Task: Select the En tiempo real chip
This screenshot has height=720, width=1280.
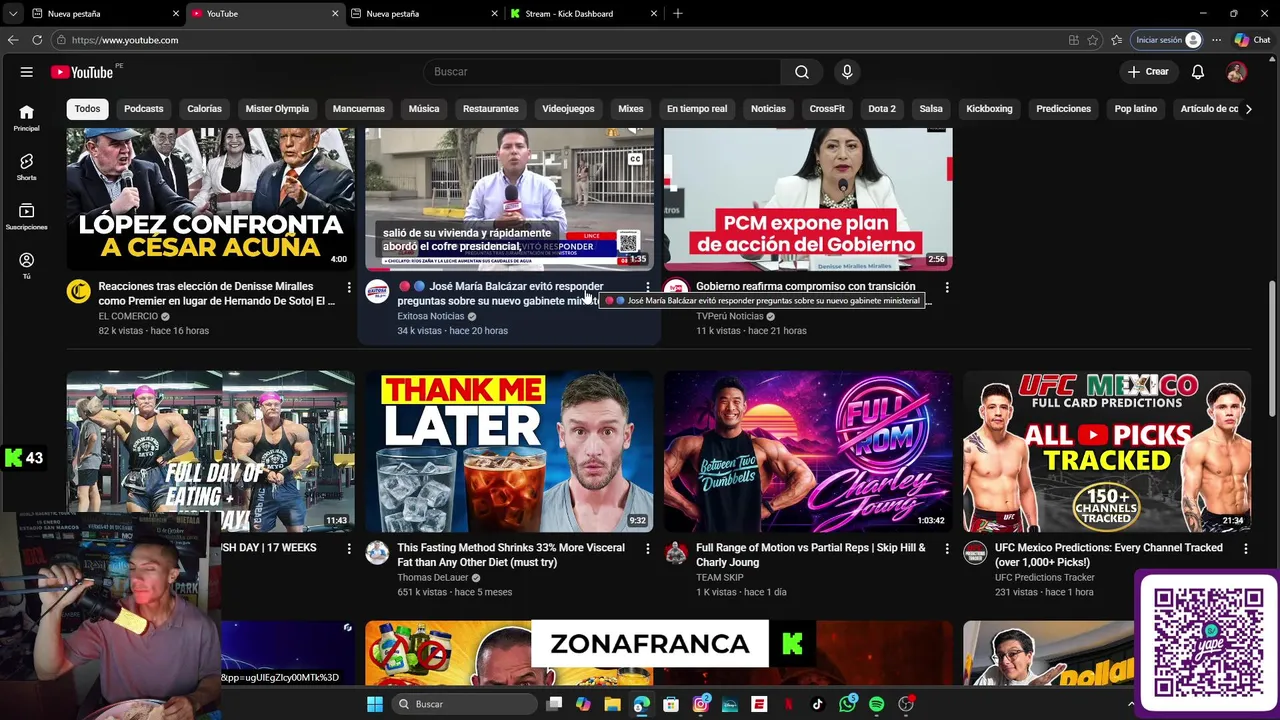Action: pos(697,109)
